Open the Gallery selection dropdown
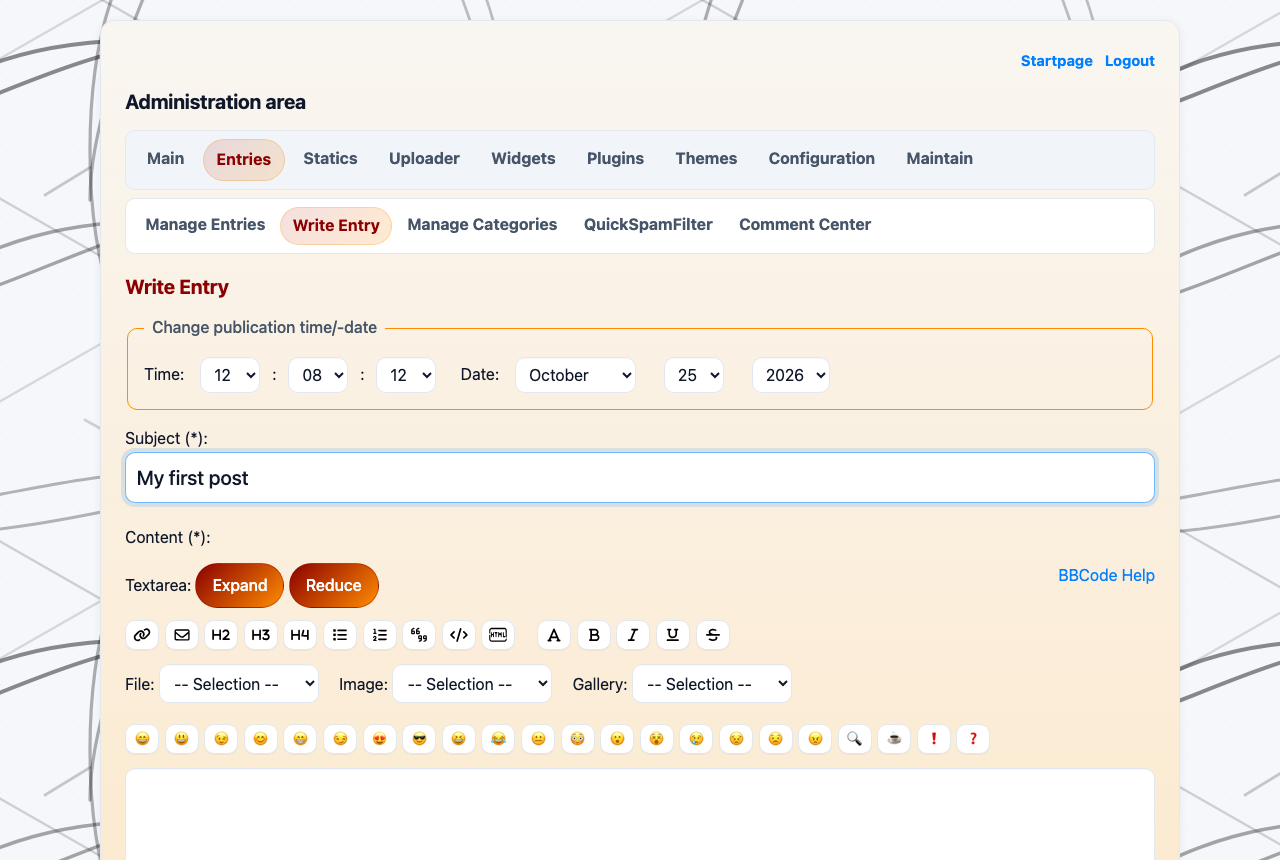This screenshot has height=860, width=1280. tap(712, 684)
